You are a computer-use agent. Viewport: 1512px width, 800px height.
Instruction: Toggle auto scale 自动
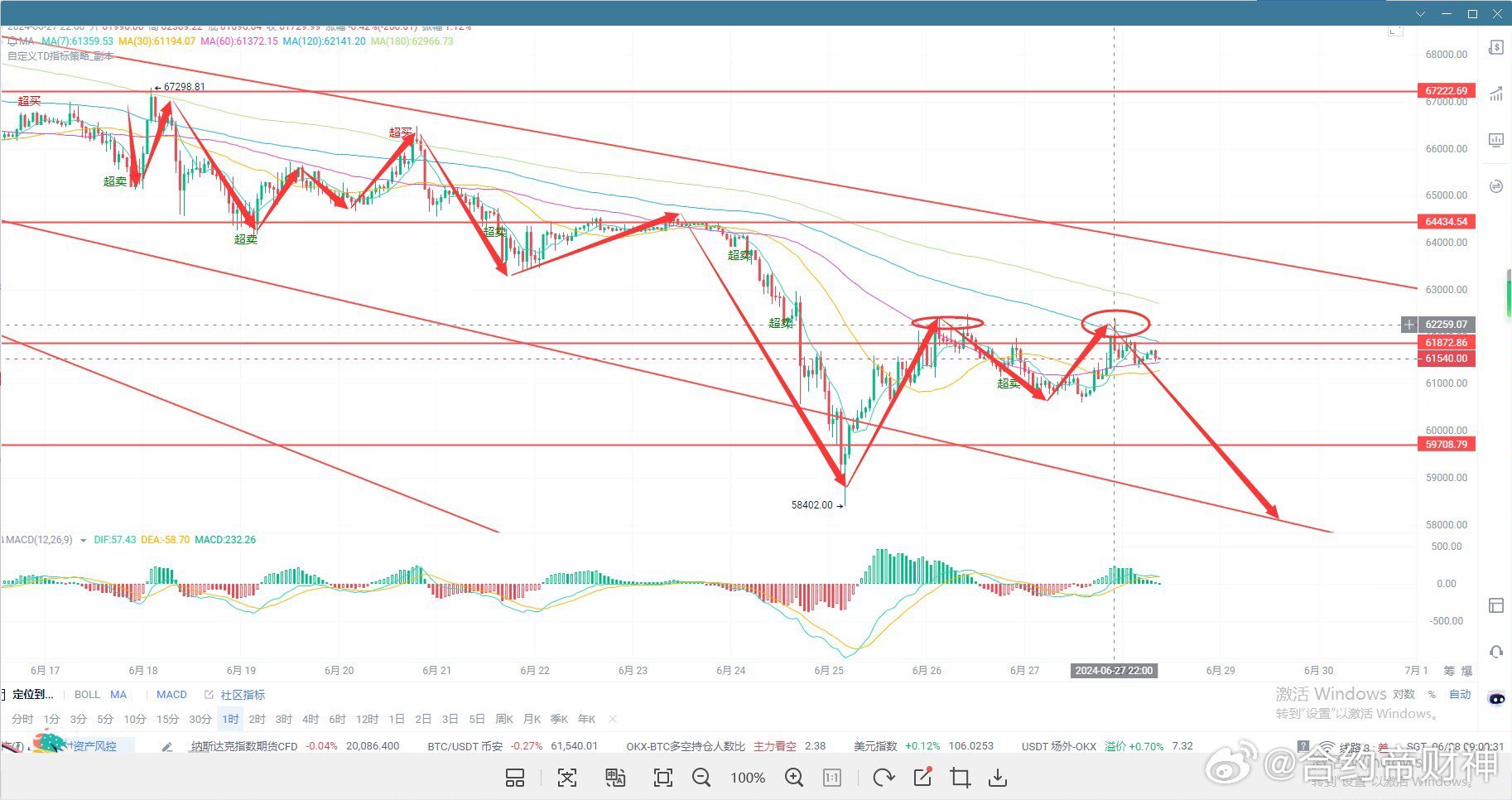(1460, 695)
